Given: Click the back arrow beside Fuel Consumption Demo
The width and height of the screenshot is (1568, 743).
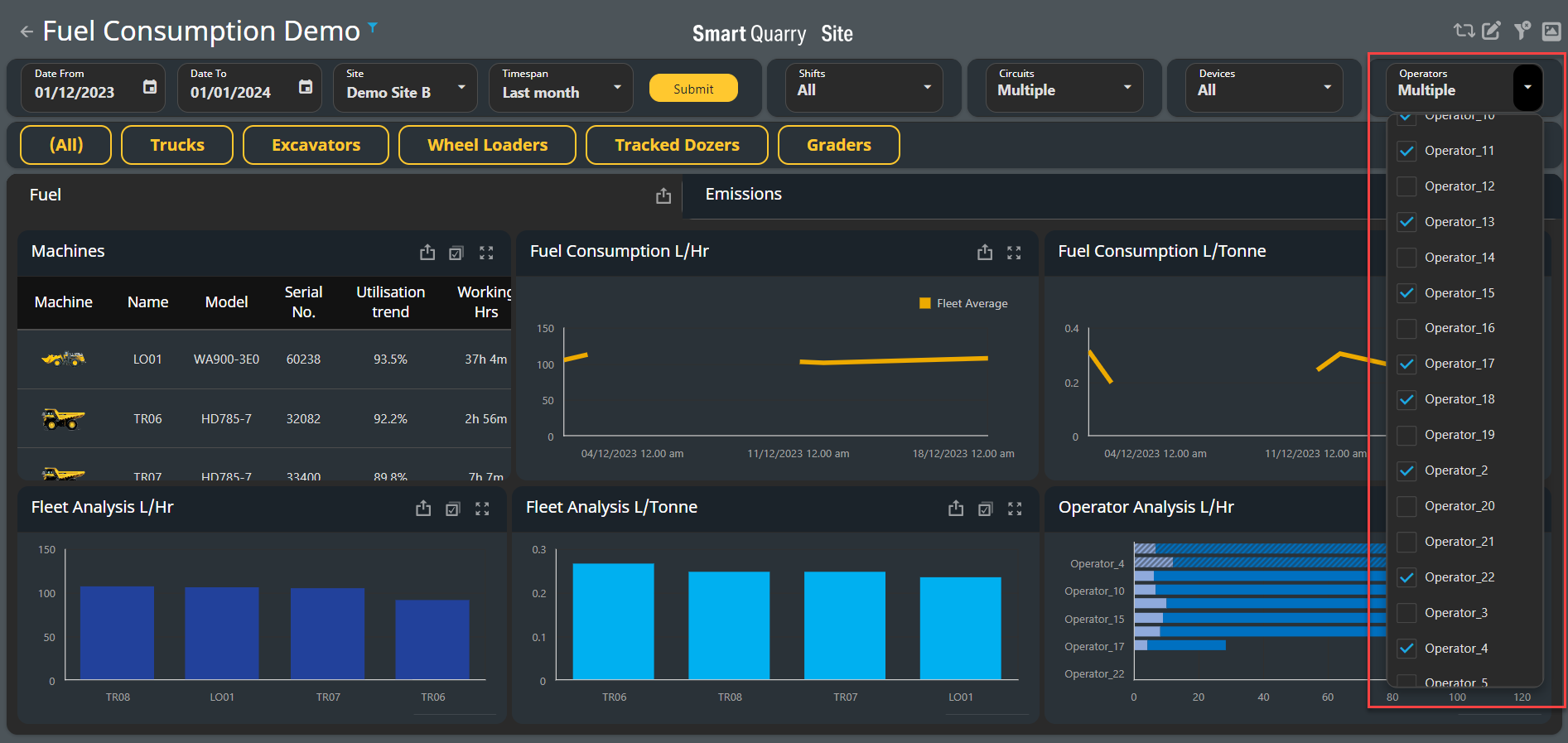Looking at the screenshot, I should coord(27,31).
